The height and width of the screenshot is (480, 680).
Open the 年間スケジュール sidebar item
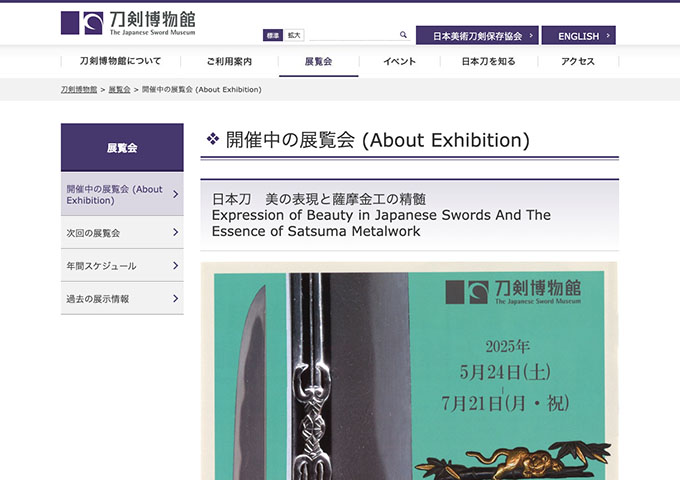[x=122, y=265]
